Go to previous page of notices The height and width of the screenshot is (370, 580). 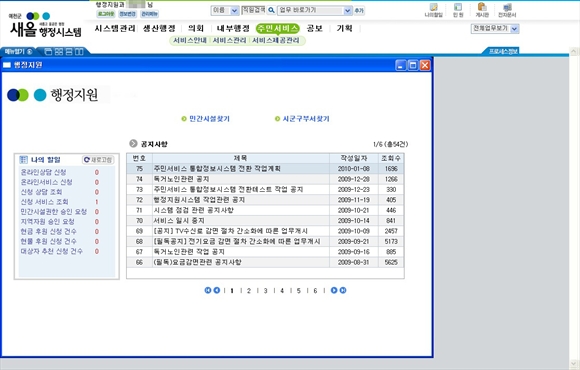(217, 290)
